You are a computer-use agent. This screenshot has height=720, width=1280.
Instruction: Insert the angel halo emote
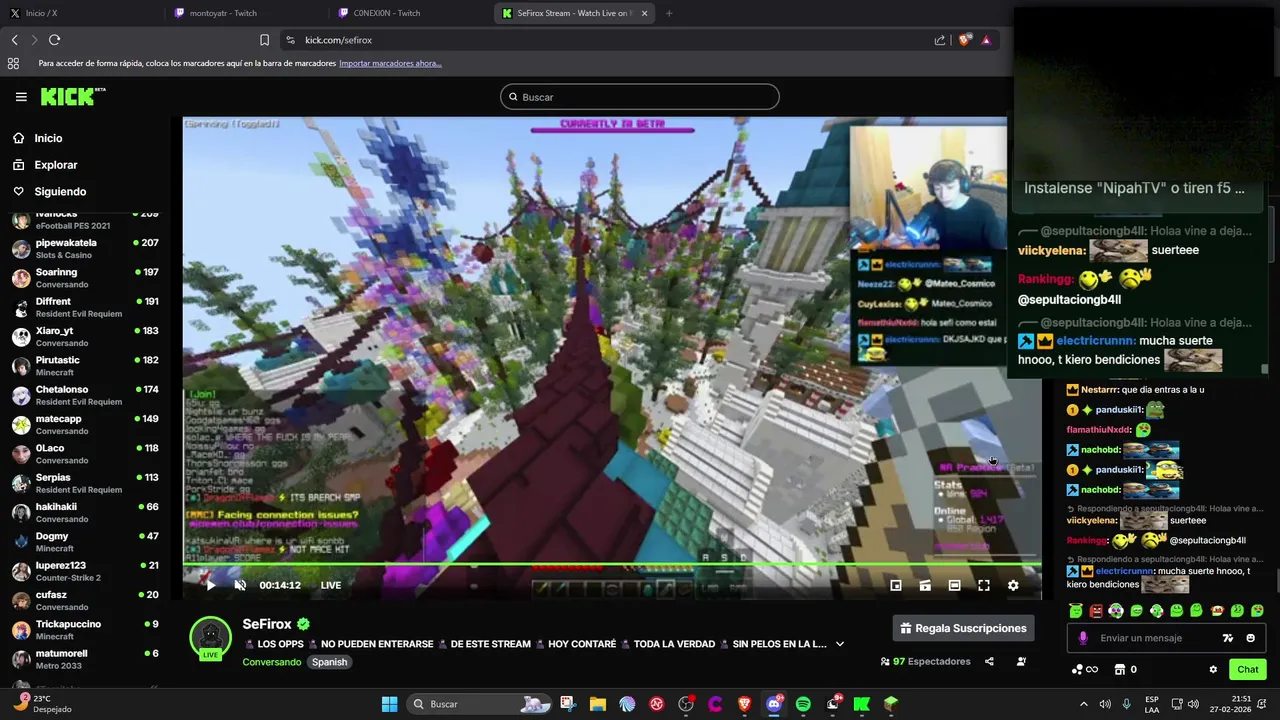point(1076,611)
